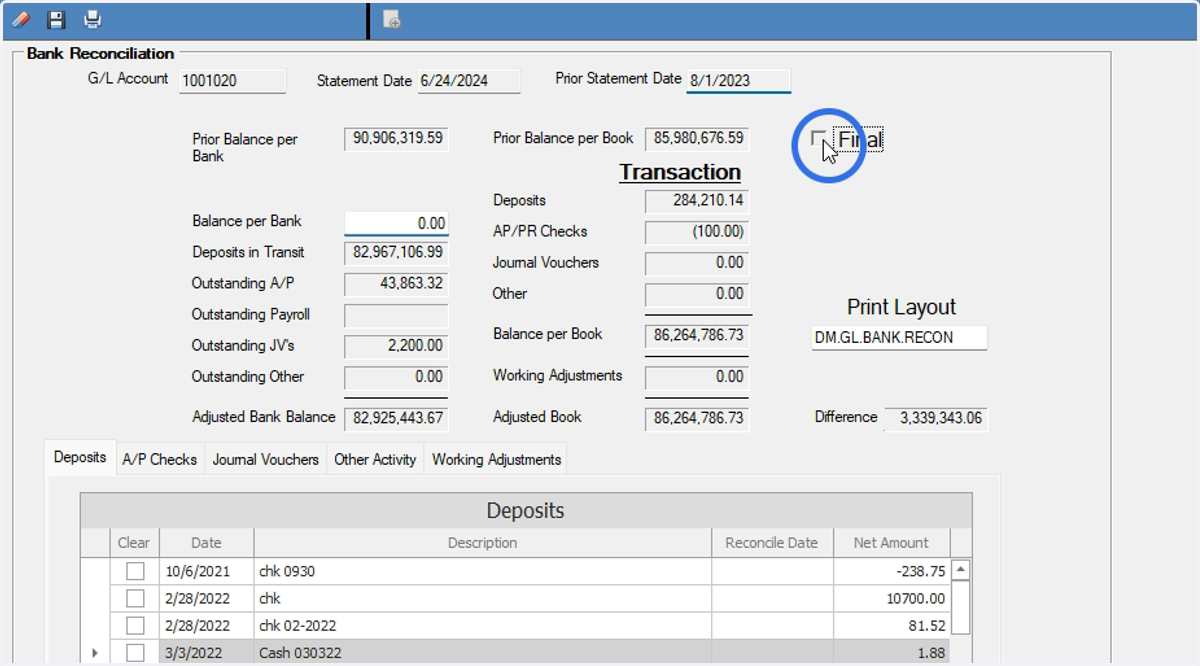Viewport: 1200px width, 666px height.
Task: Select the Deposits tab
Action: (80, 457)
